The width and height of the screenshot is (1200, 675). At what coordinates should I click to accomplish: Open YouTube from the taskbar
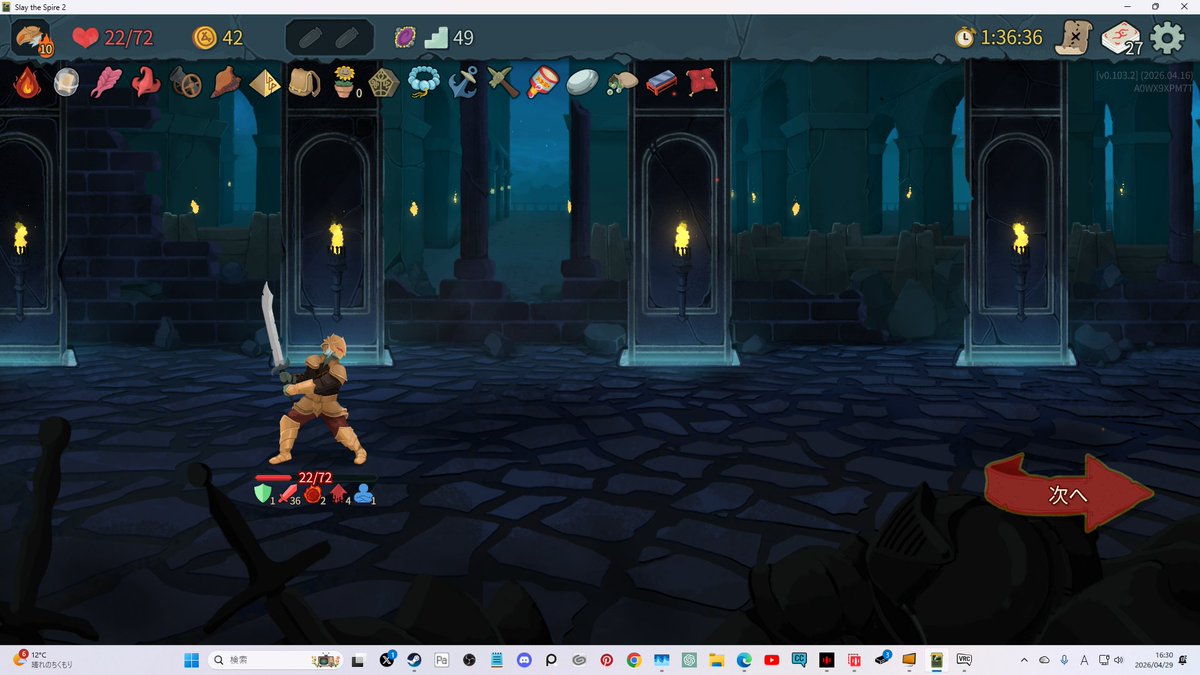771,660
